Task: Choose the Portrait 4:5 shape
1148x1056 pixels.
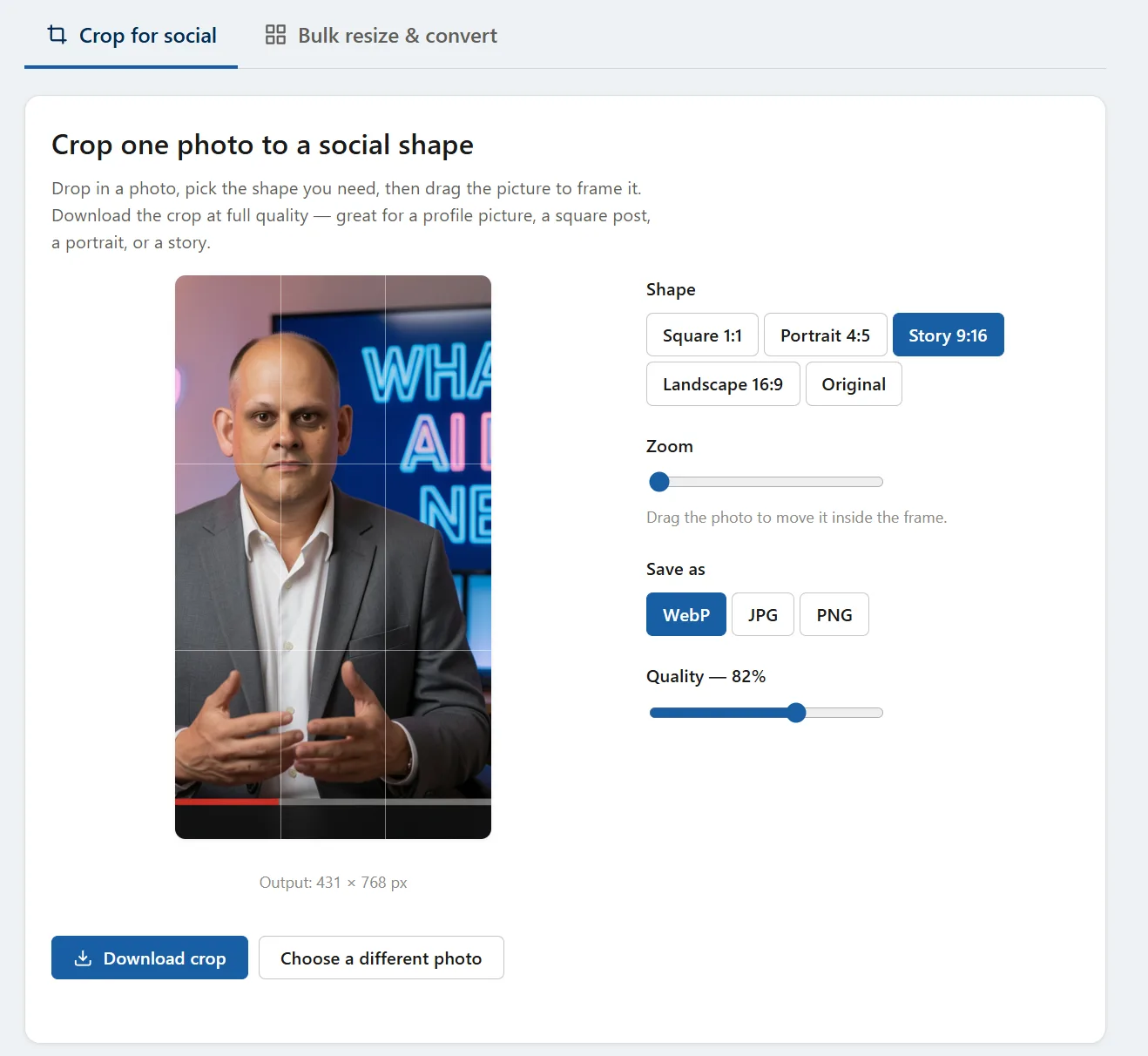Action: point(825,335)
